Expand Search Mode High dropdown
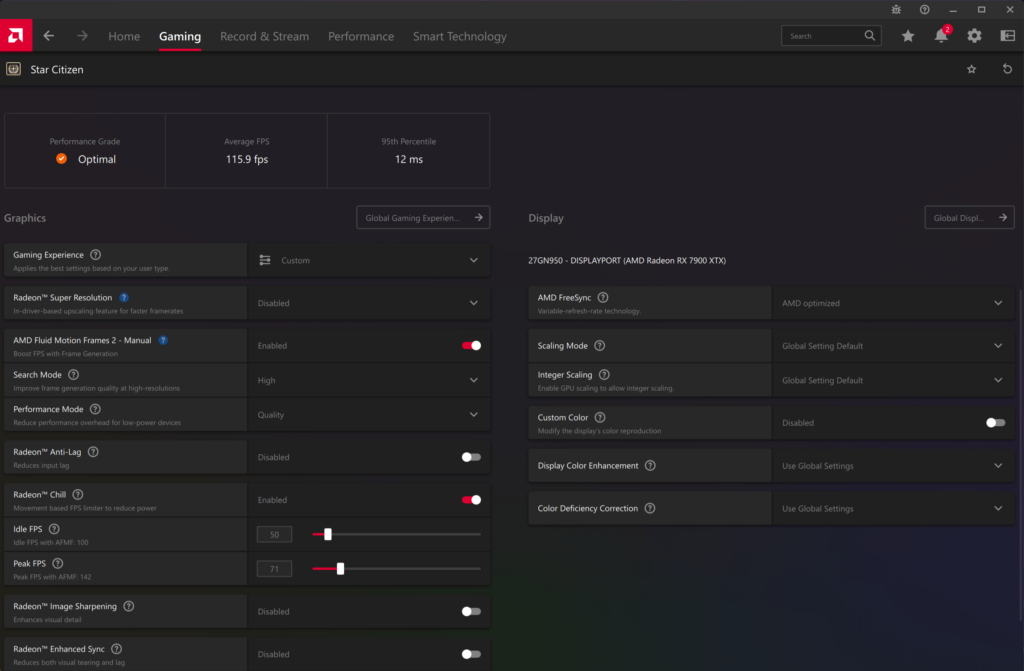Viewport: 1024px width, 671px height. (369, 380)
